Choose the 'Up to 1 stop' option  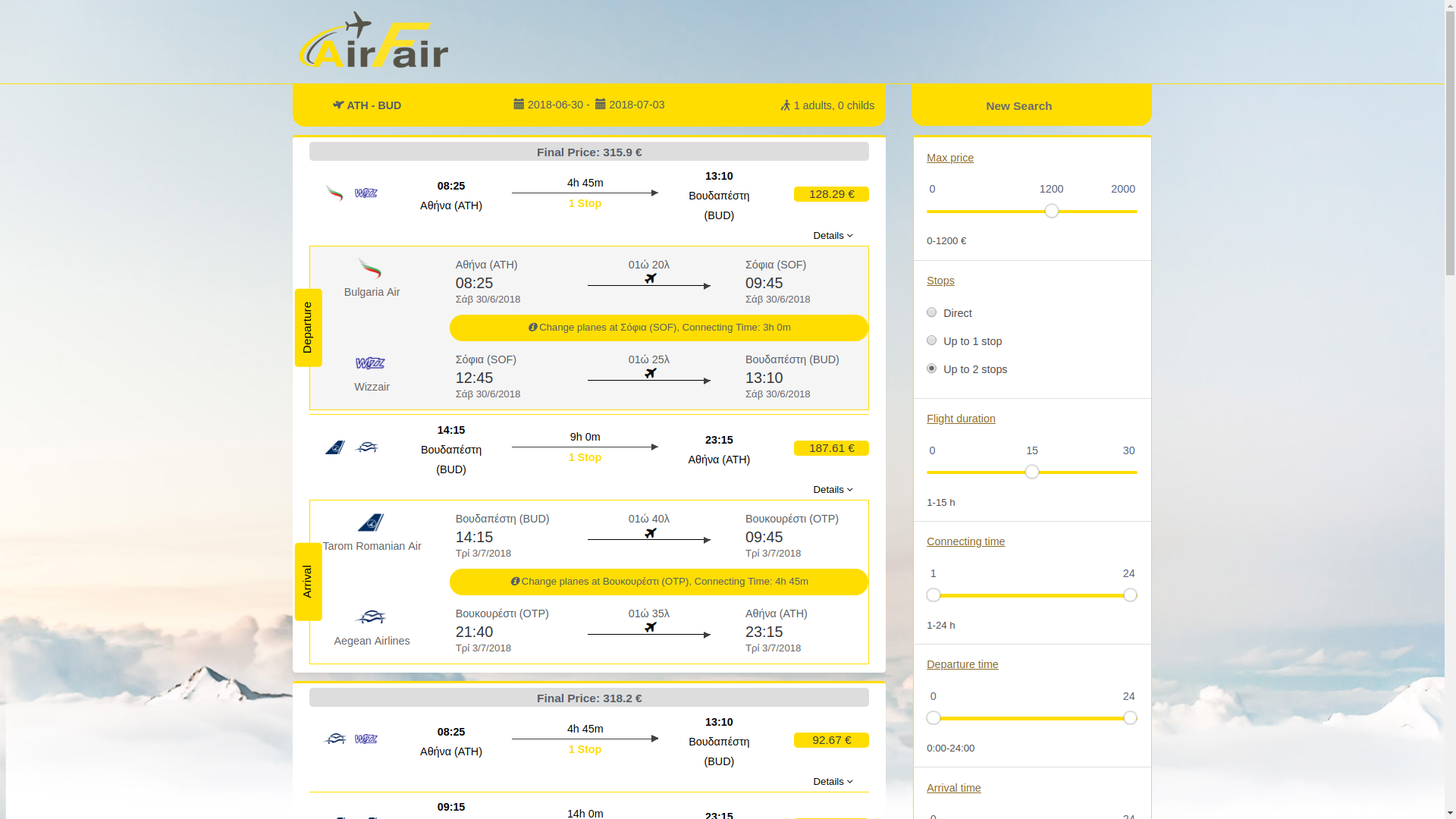(931, 340)
